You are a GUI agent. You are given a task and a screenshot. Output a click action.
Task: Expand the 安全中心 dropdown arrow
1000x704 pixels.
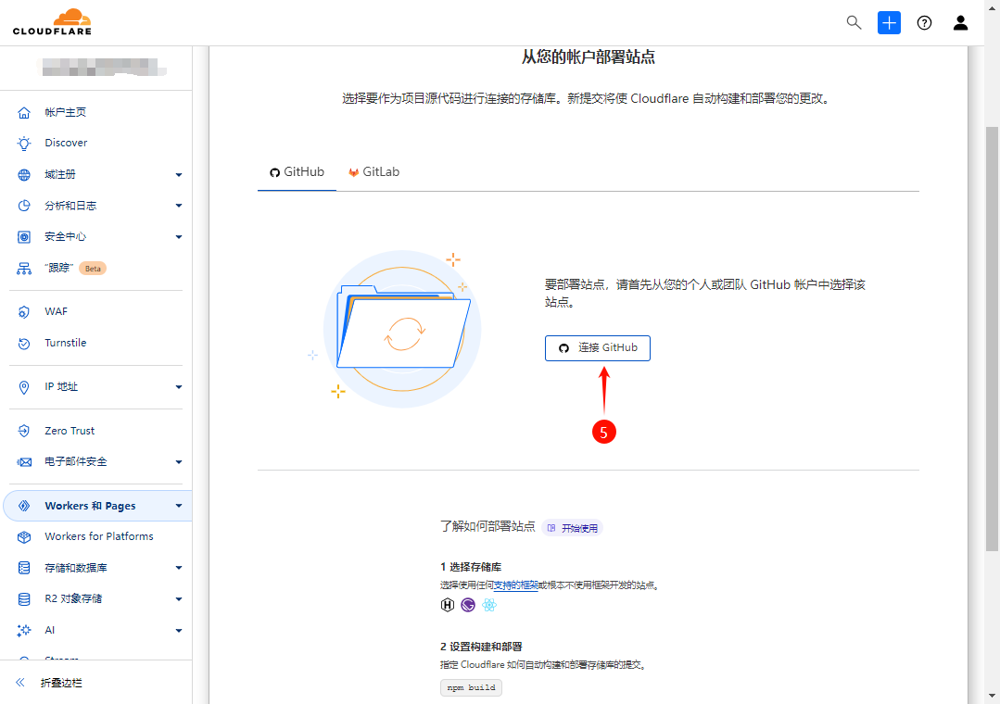tap(179, 237)
